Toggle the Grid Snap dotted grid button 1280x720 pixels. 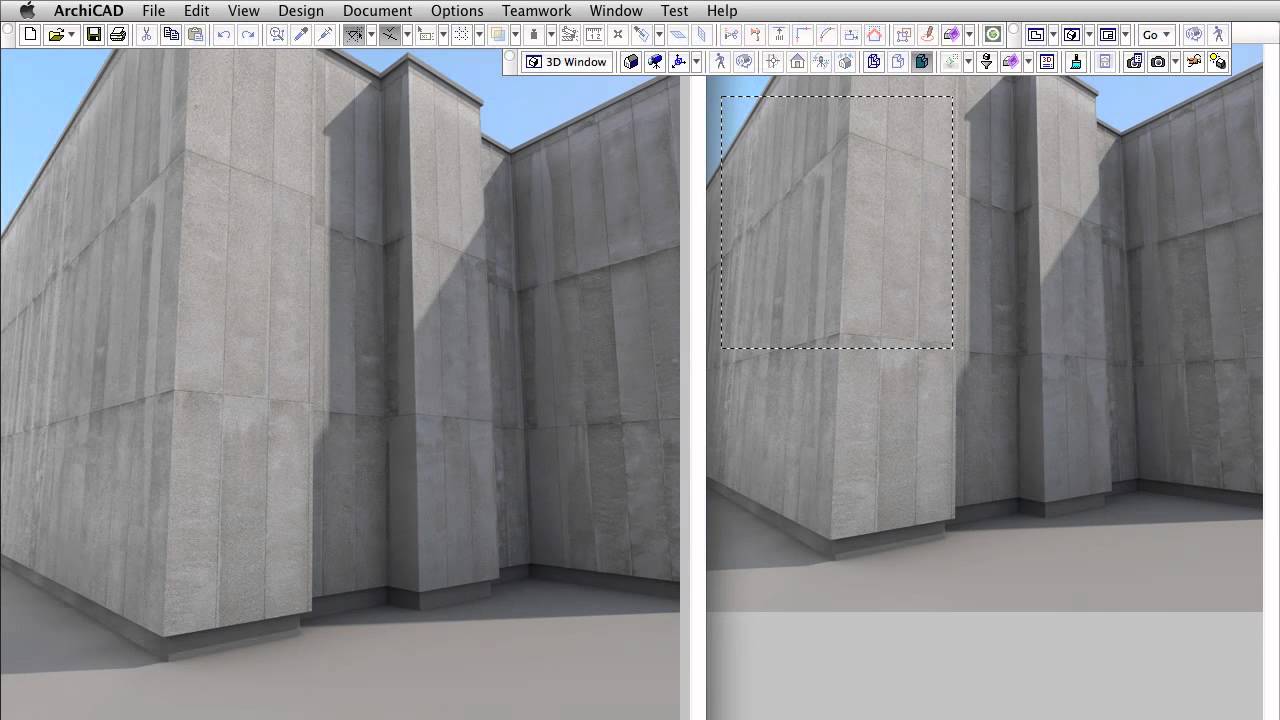[x=462, y=35]
